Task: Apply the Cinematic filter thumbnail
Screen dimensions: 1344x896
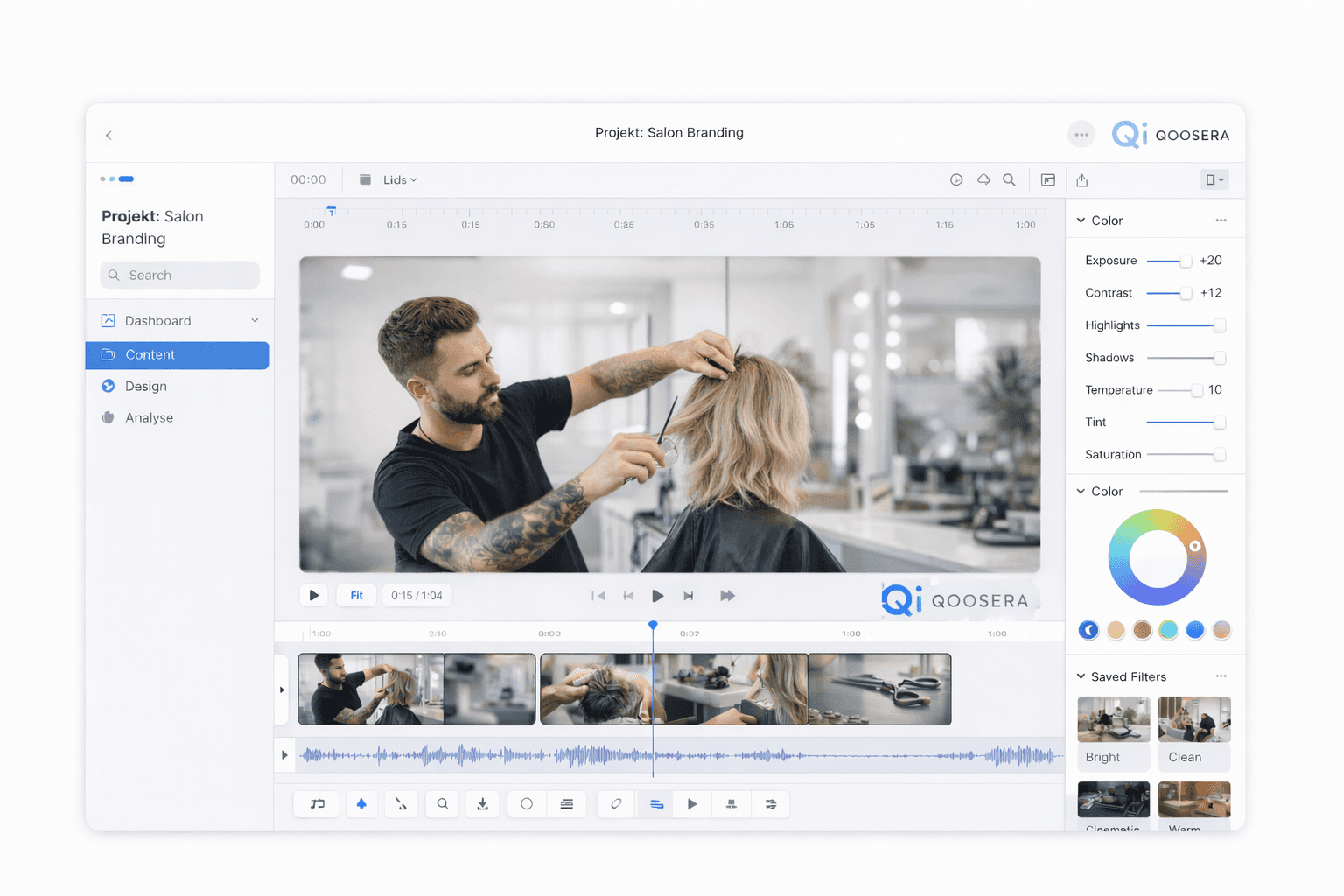Action: (x=1114, y=800)
